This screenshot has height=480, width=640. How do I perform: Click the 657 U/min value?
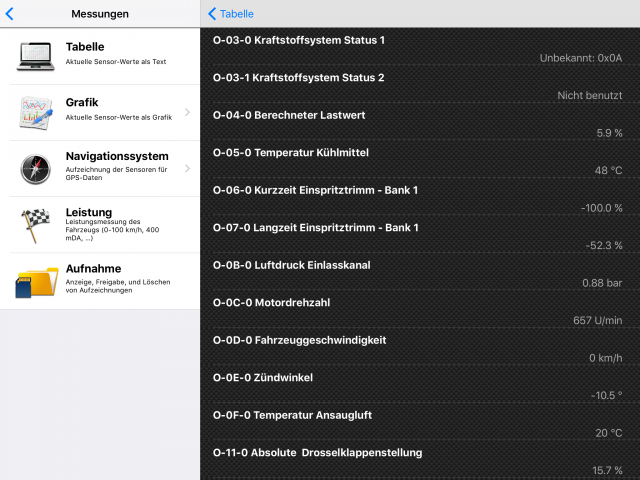pyautogui.click(x=598, y=321)
